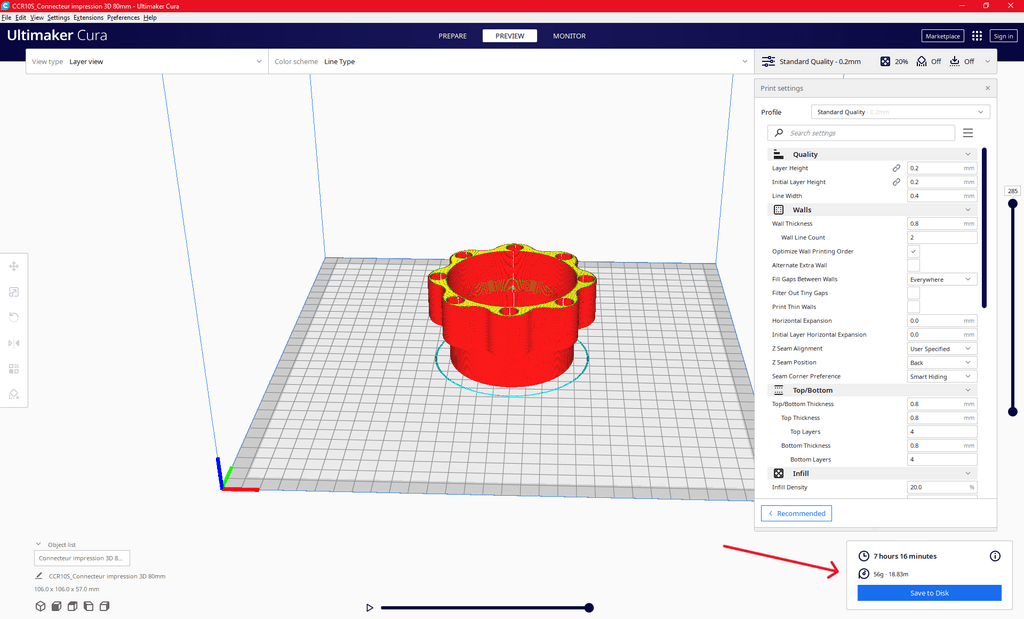Screen dimensions: 1024x619
Task: Click the 3D view cube icon
Action: tap(40, 606)
